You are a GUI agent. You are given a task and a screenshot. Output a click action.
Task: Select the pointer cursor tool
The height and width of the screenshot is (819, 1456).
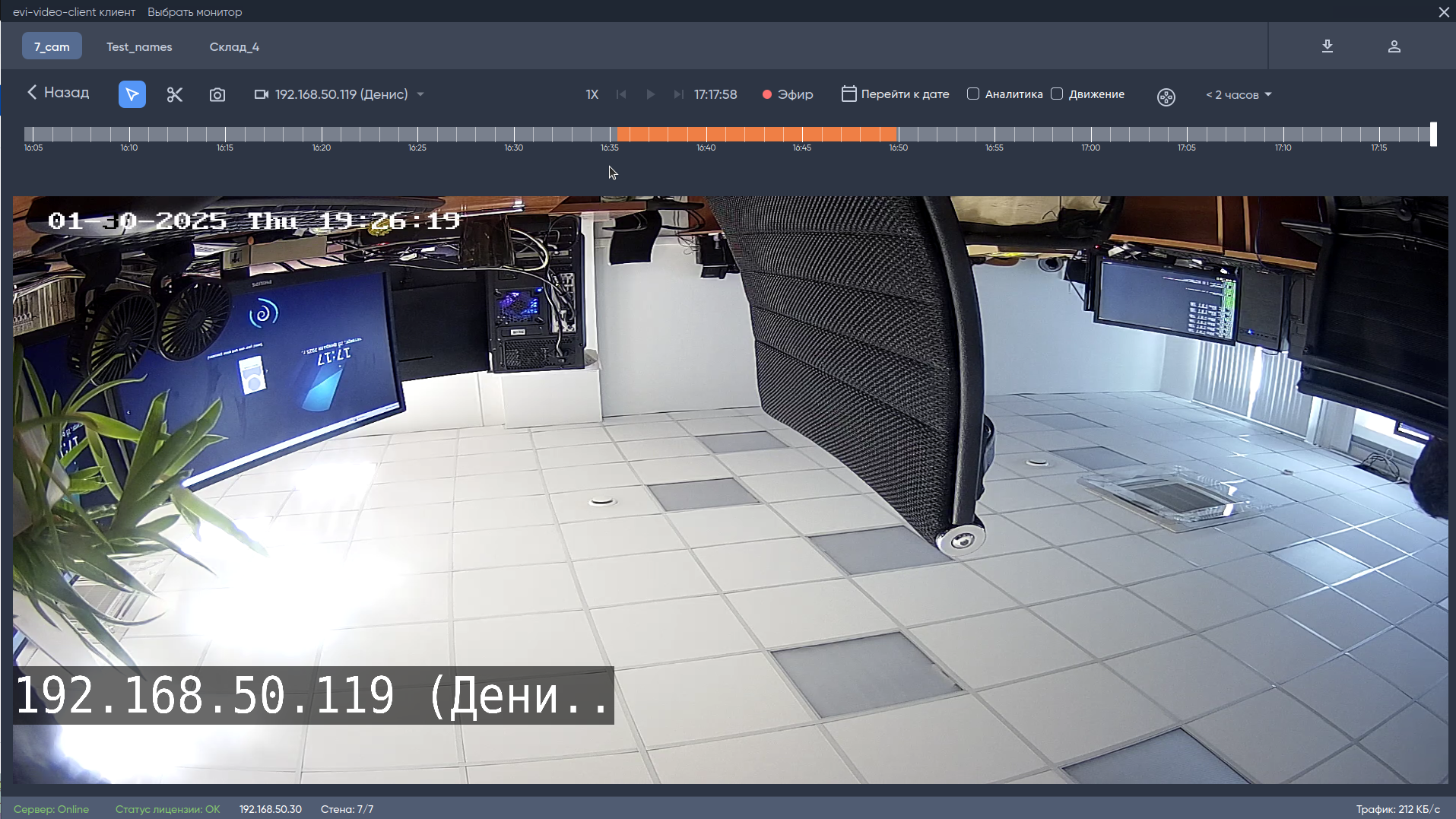(x=132, y=94)
